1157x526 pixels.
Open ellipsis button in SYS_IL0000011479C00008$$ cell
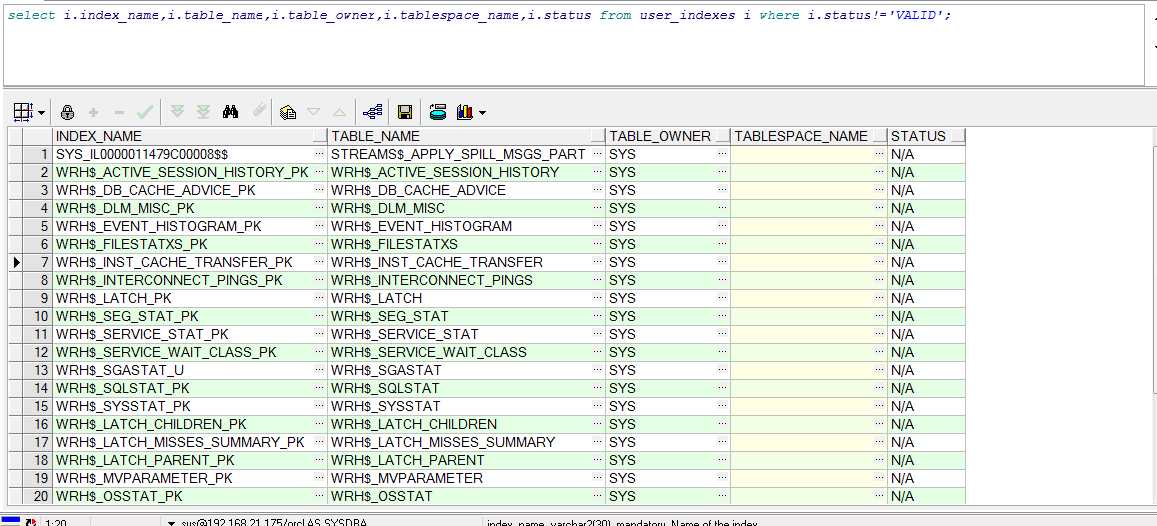319,154
